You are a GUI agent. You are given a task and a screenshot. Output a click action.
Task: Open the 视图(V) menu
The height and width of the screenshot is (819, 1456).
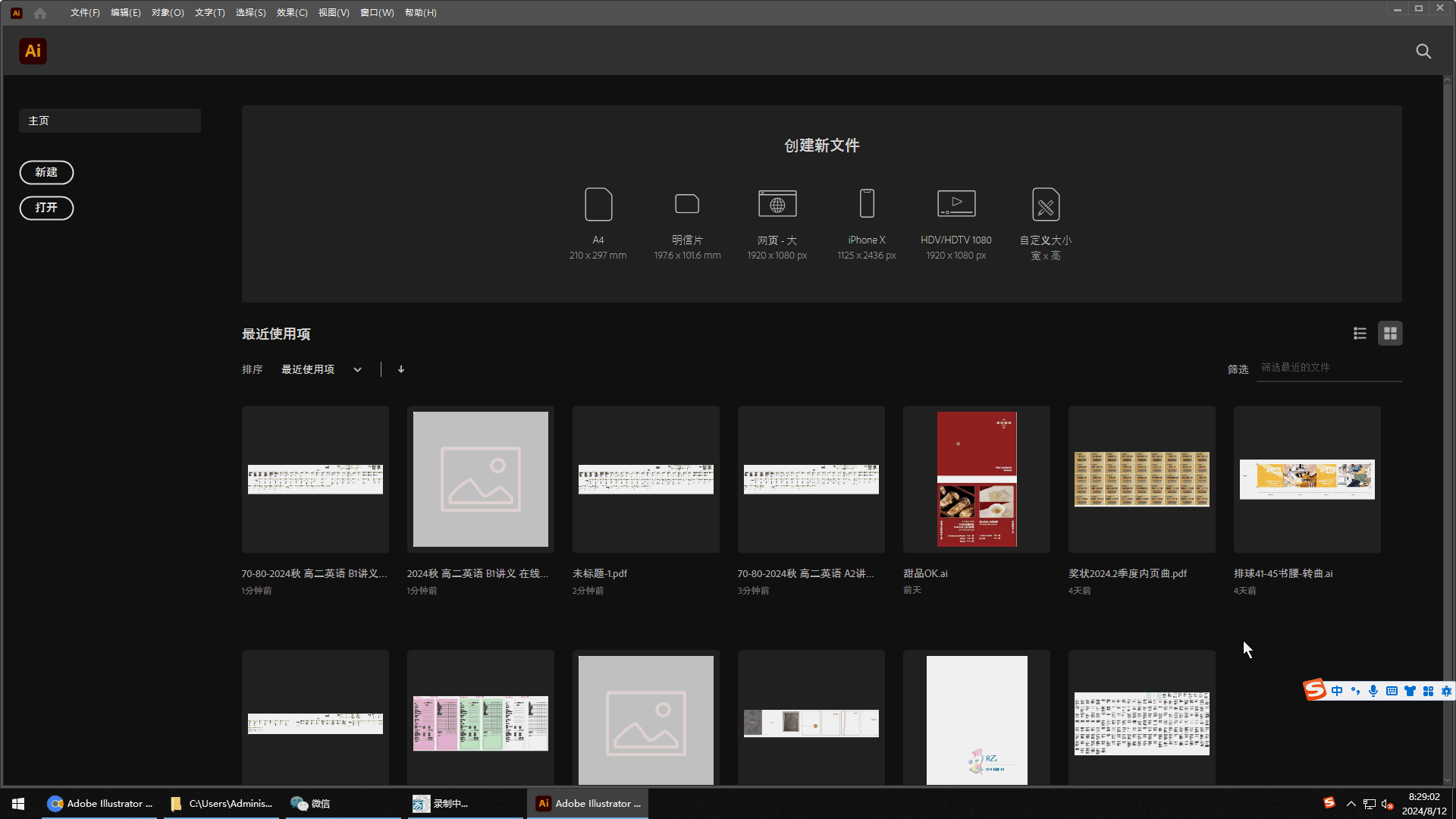pos(334,13)
